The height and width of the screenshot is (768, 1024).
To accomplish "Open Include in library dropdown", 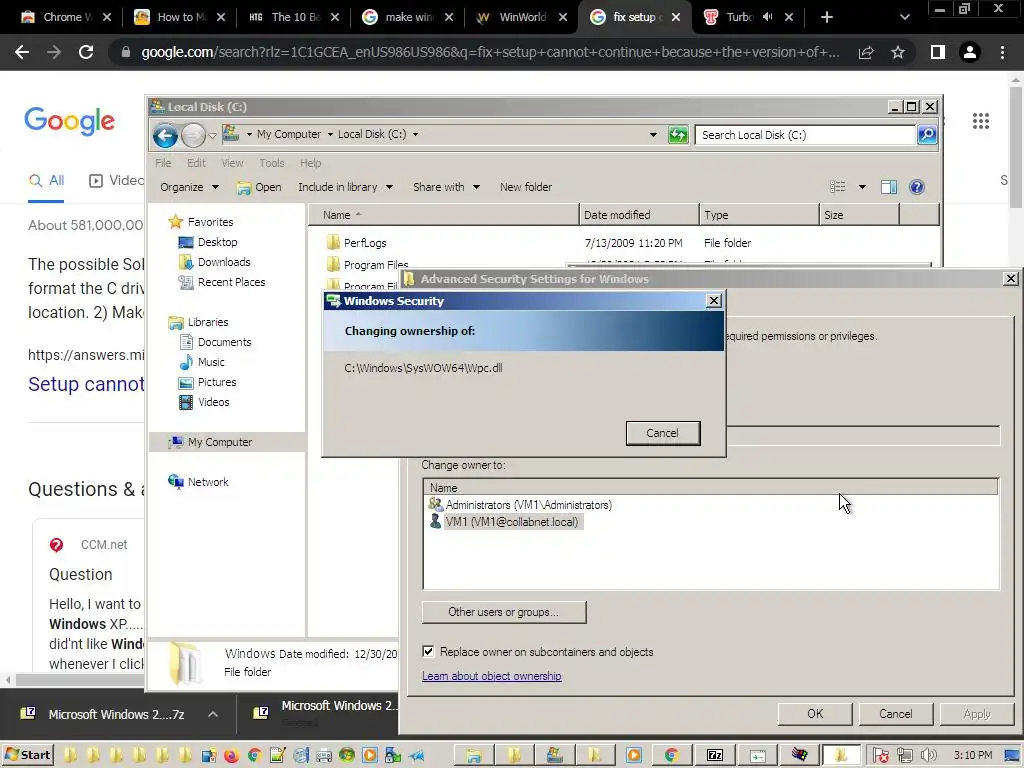I will pos(345,187).
